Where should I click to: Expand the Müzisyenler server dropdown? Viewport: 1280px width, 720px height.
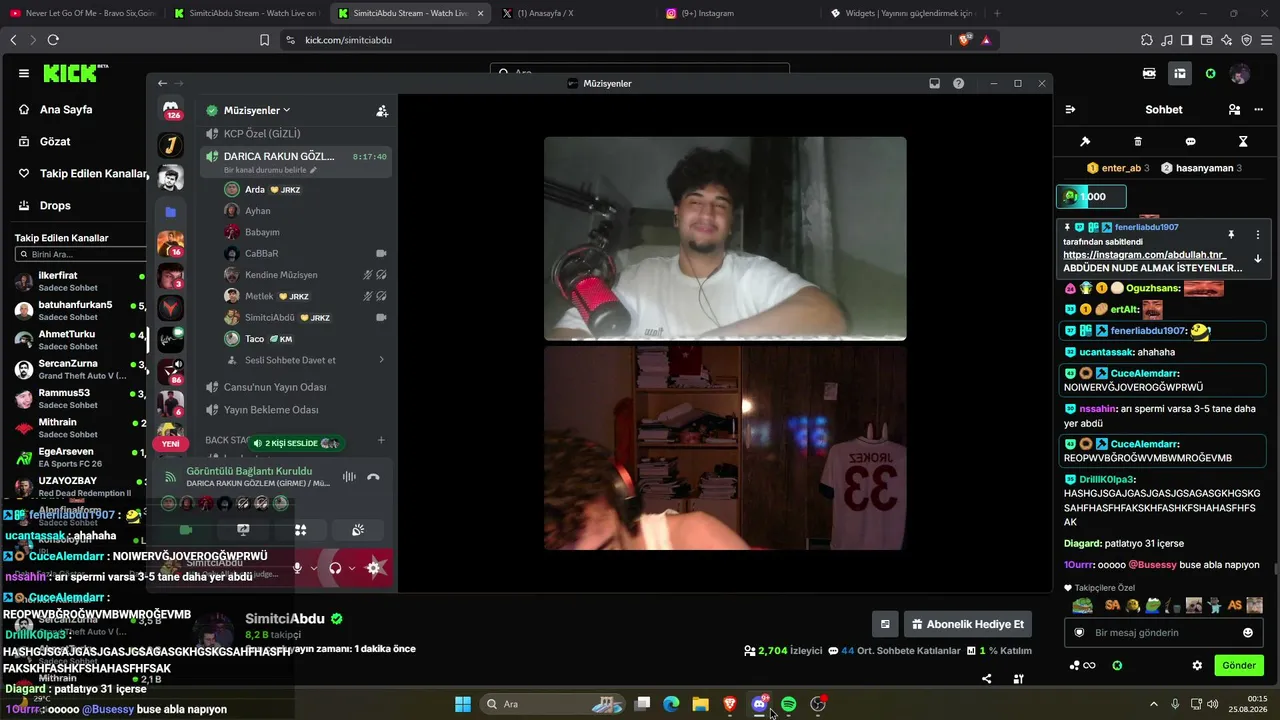point(257,110)
